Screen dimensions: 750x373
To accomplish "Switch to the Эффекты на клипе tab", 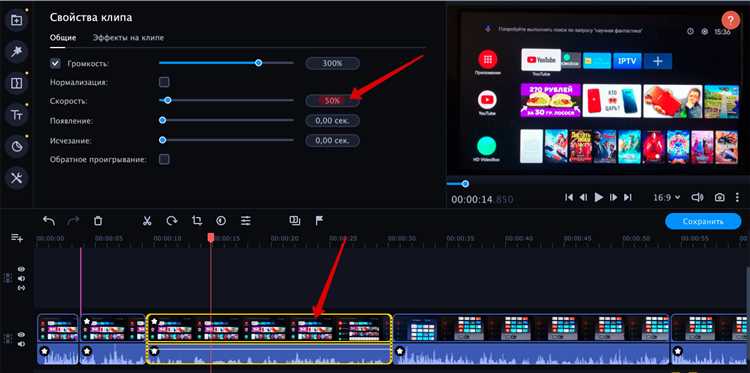I will [128, 38].
